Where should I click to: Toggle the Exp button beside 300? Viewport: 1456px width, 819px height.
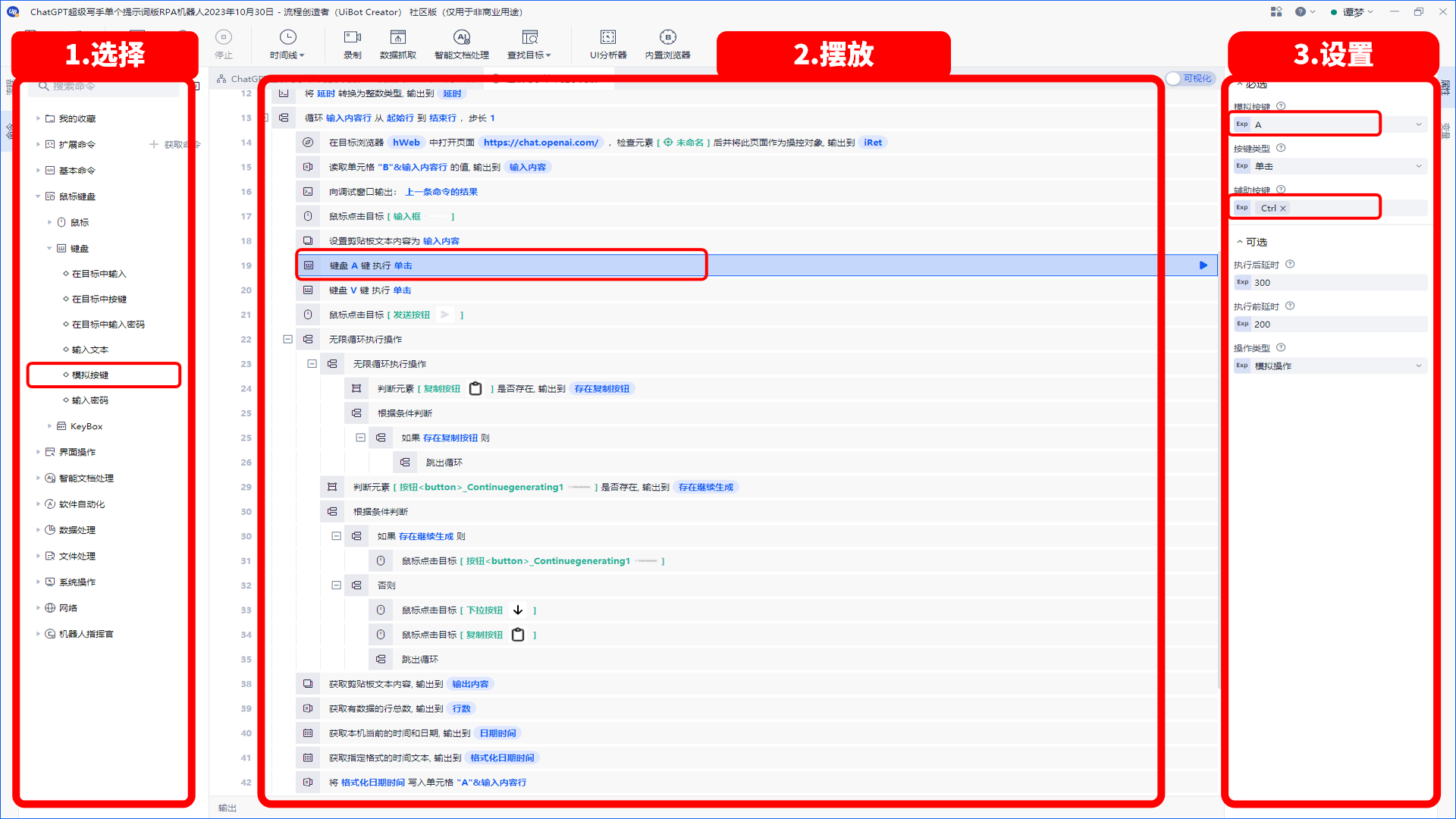(1242, 283)
